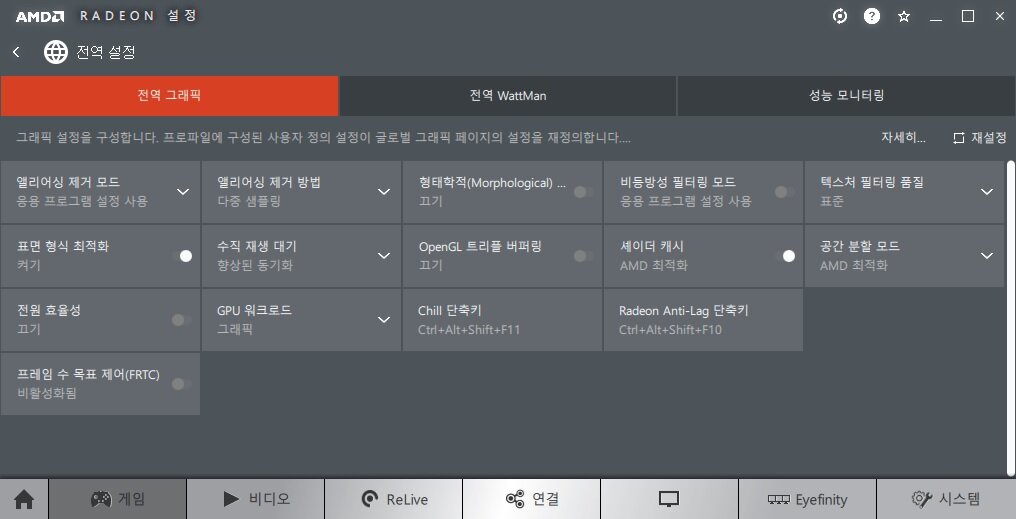The height and width of the screenshot is (519, 1016).
Task: Open the help question mark icon
Action: [x=872, y=16]
